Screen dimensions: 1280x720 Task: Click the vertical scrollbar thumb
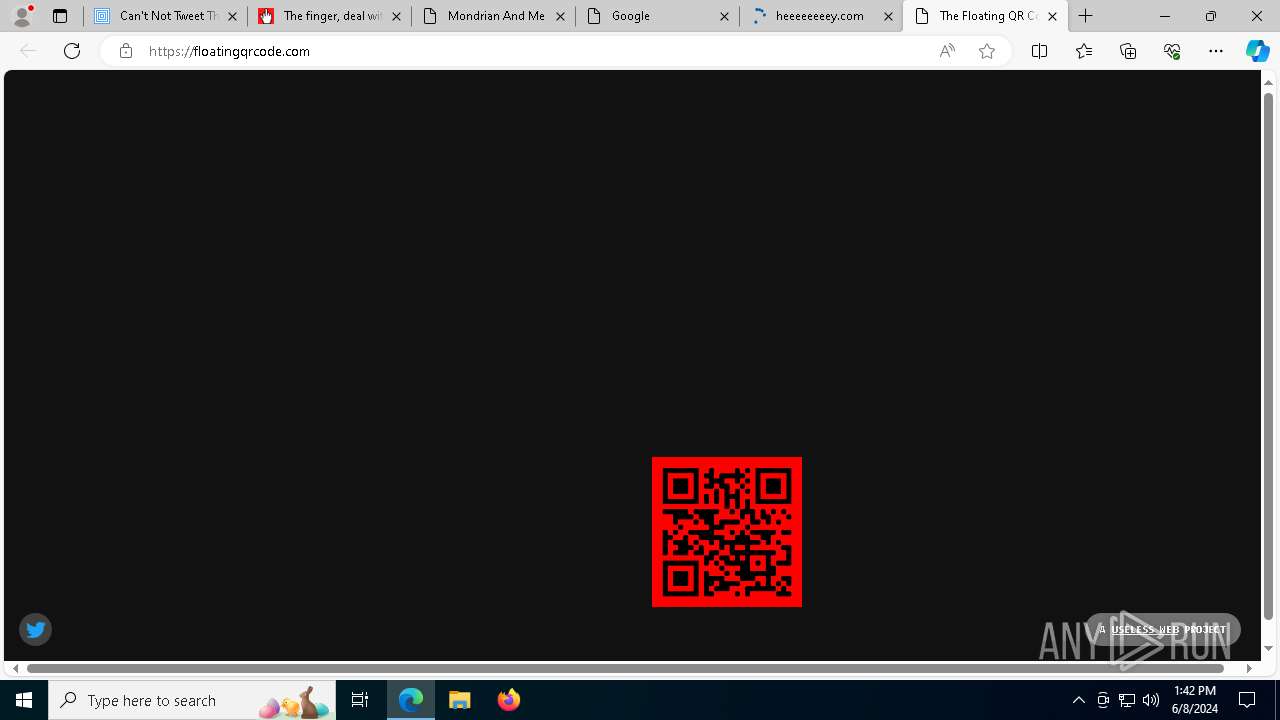[x=1268, y=357]
